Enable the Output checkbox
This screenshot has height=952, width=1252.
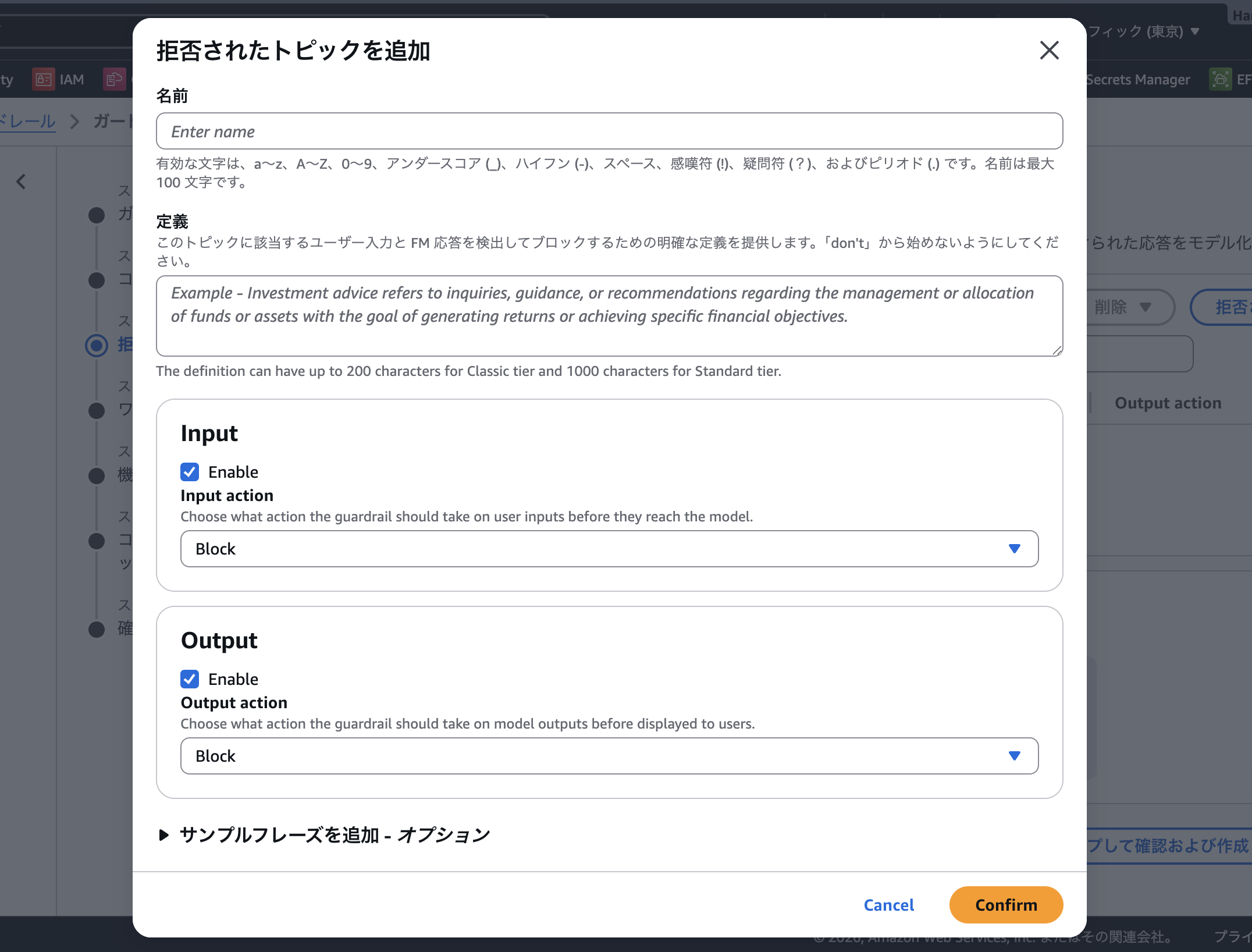[189, 679]
